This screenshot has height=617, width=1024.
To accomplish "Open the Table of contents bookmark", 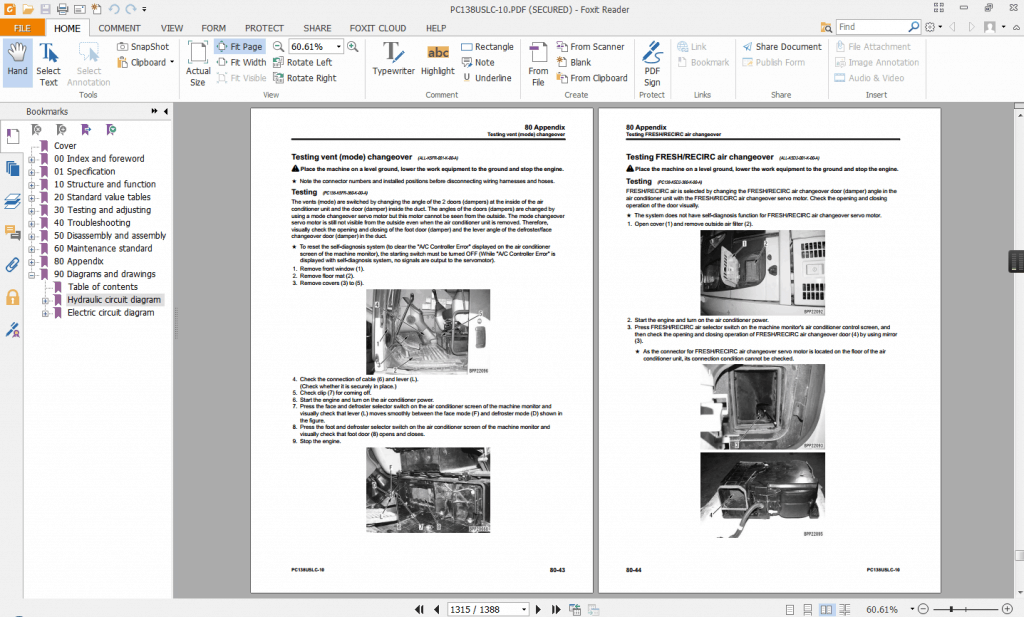I will 103,287.
